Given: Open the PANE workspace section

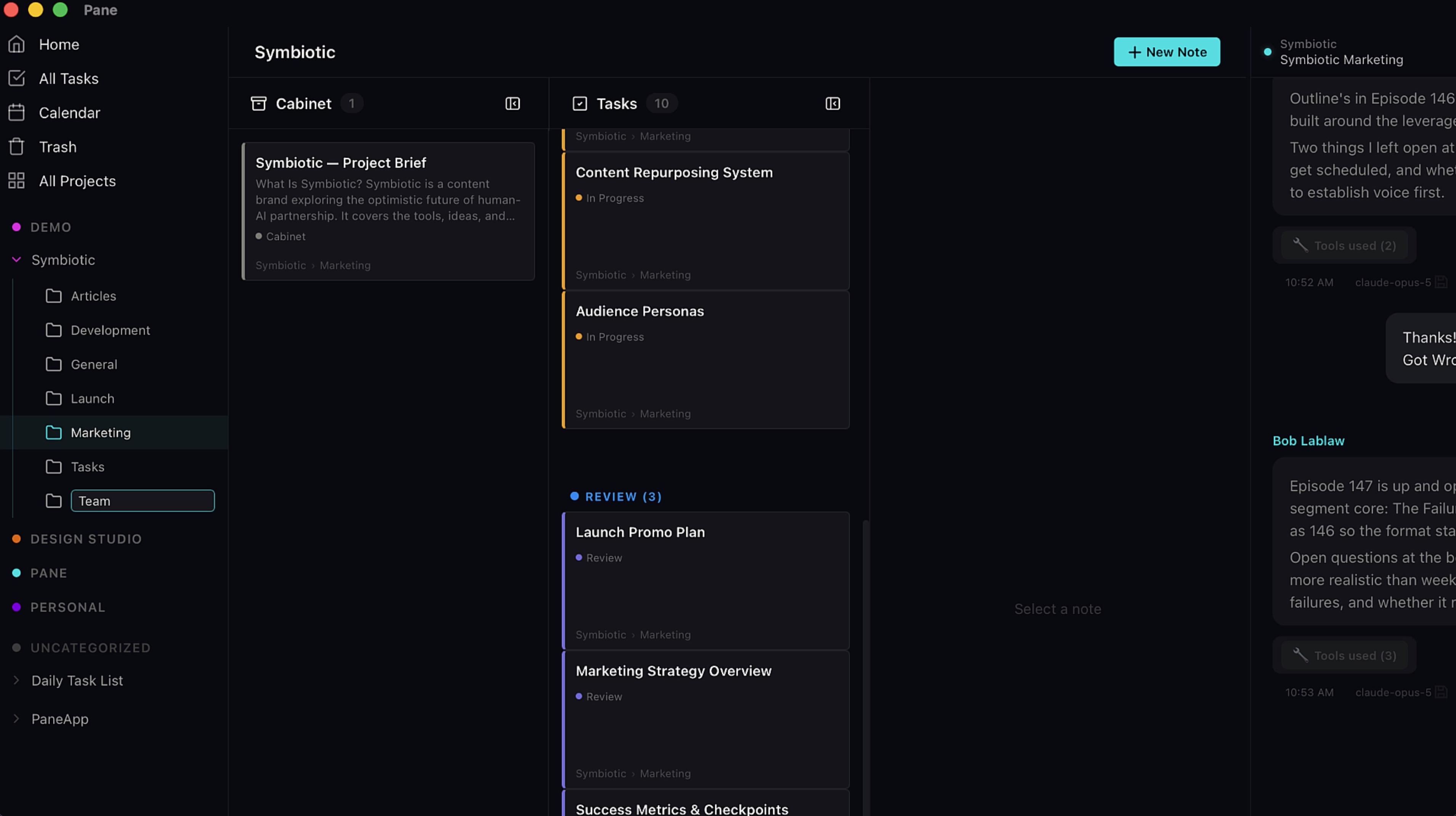Looking at the screenshot, I should [x=49, y=573].
